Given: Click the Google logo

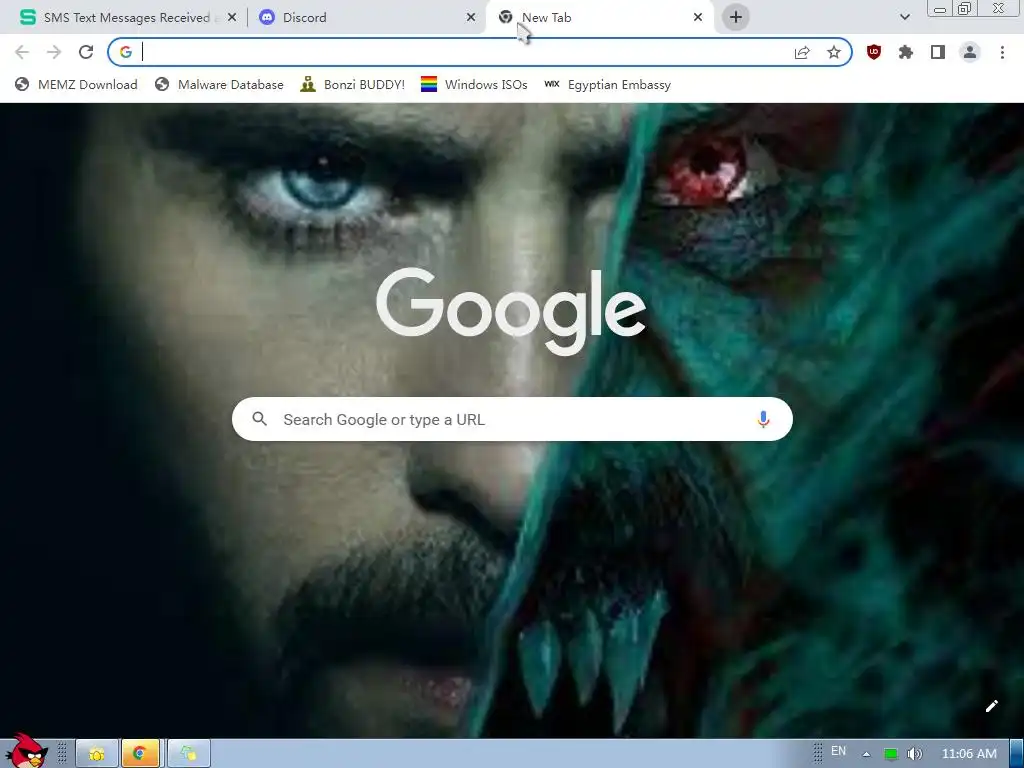Looking at the screenshot, I should 511,311.
